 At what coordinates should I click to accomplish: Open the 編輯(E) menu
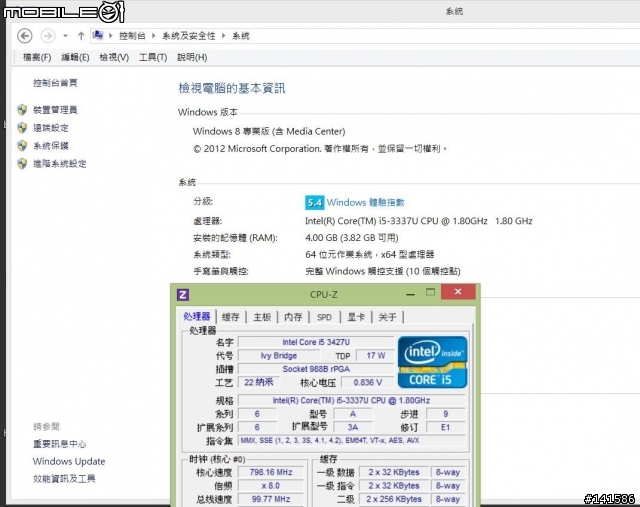coord(75,57)
